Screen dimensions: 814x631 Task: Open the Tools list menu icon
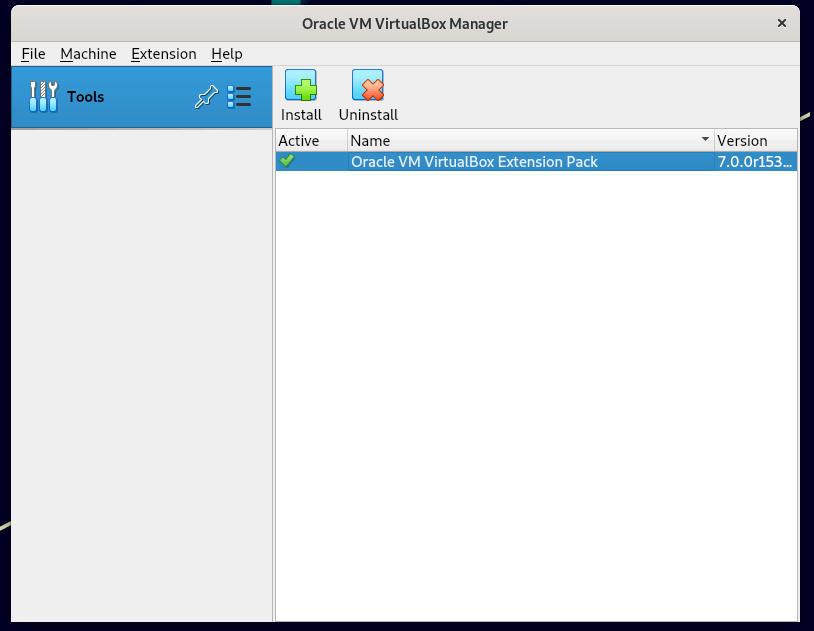tap(239, 97)
